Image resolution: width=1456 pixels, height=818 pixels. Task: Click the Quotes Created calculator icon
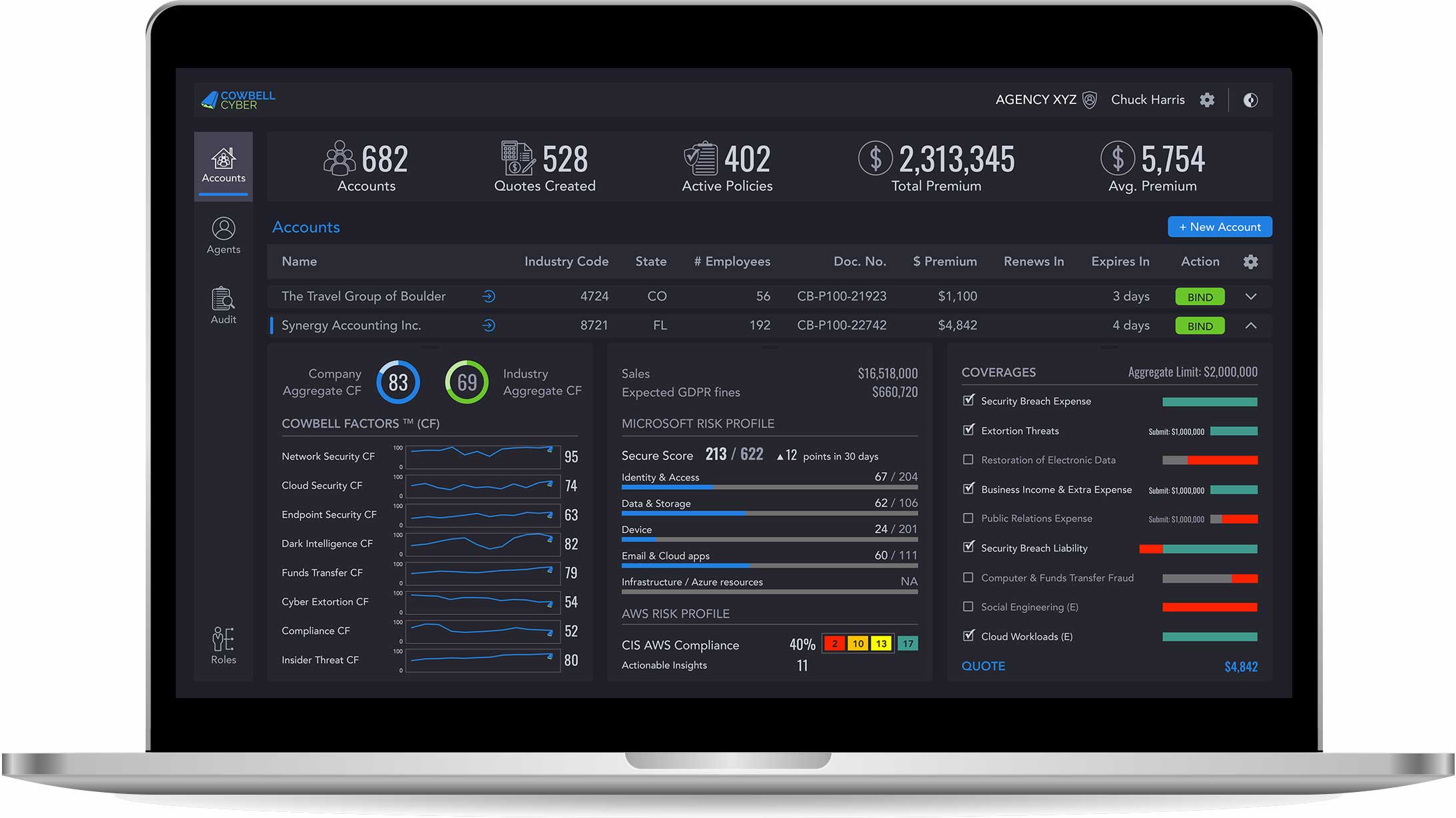click(518, 158)
